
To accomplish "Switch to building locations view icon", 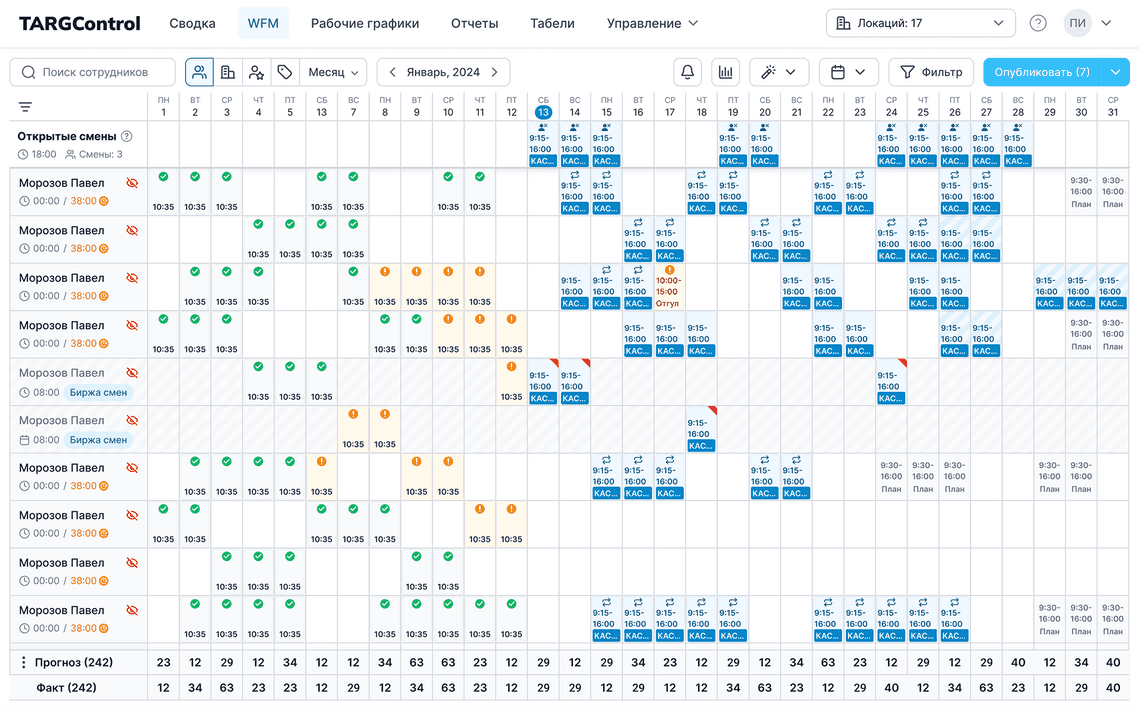I will point(228,72).
